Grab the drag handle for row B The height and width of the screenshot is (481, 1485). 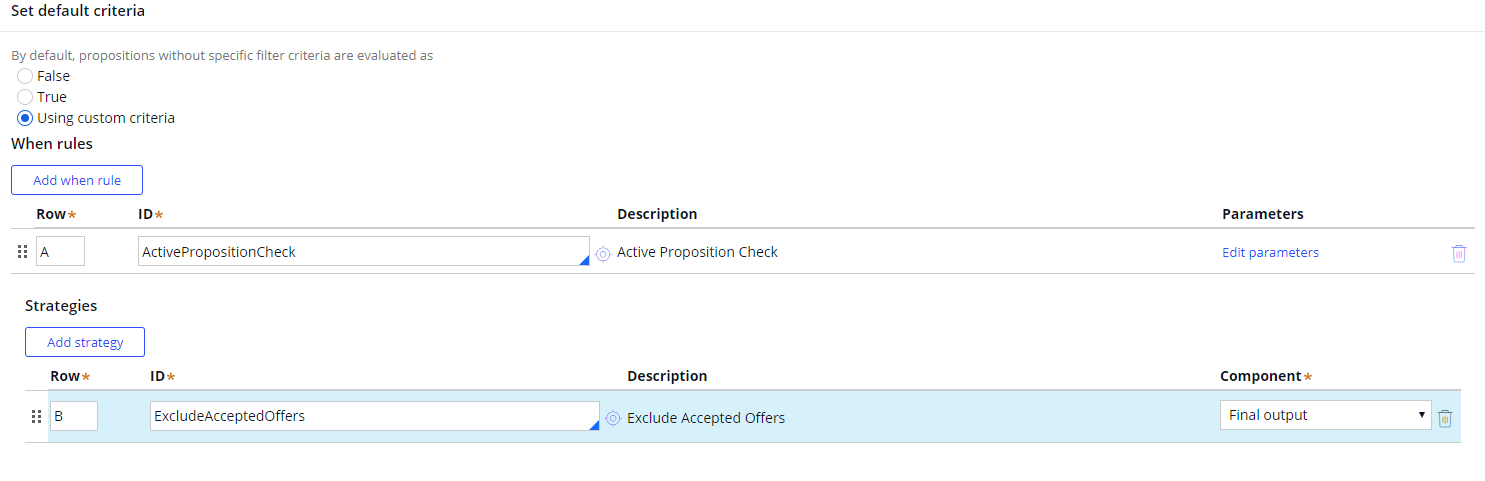pos(37,417)
